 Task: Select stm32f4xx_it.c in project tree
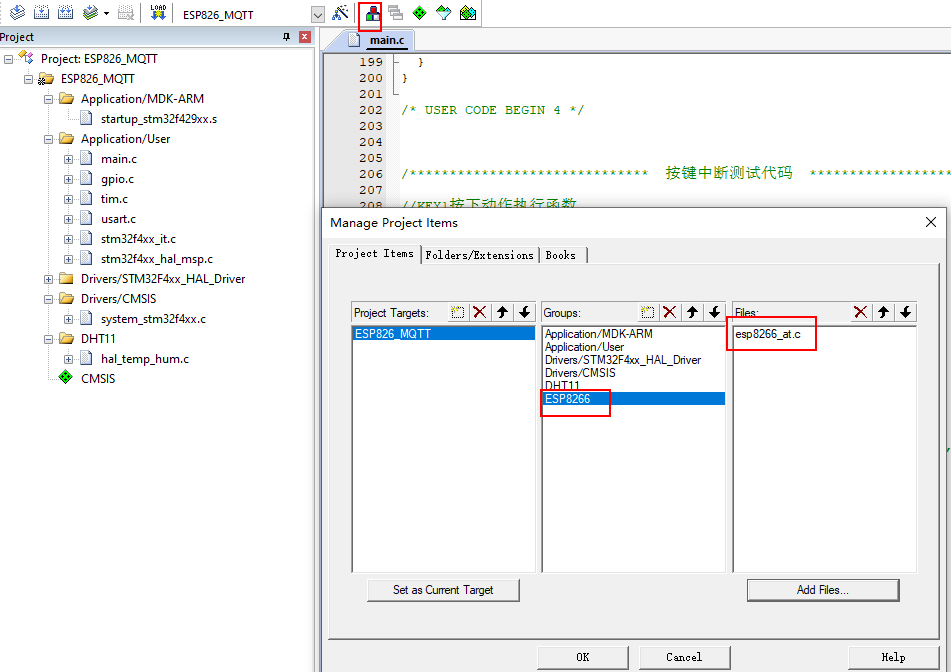pos(138,239)
